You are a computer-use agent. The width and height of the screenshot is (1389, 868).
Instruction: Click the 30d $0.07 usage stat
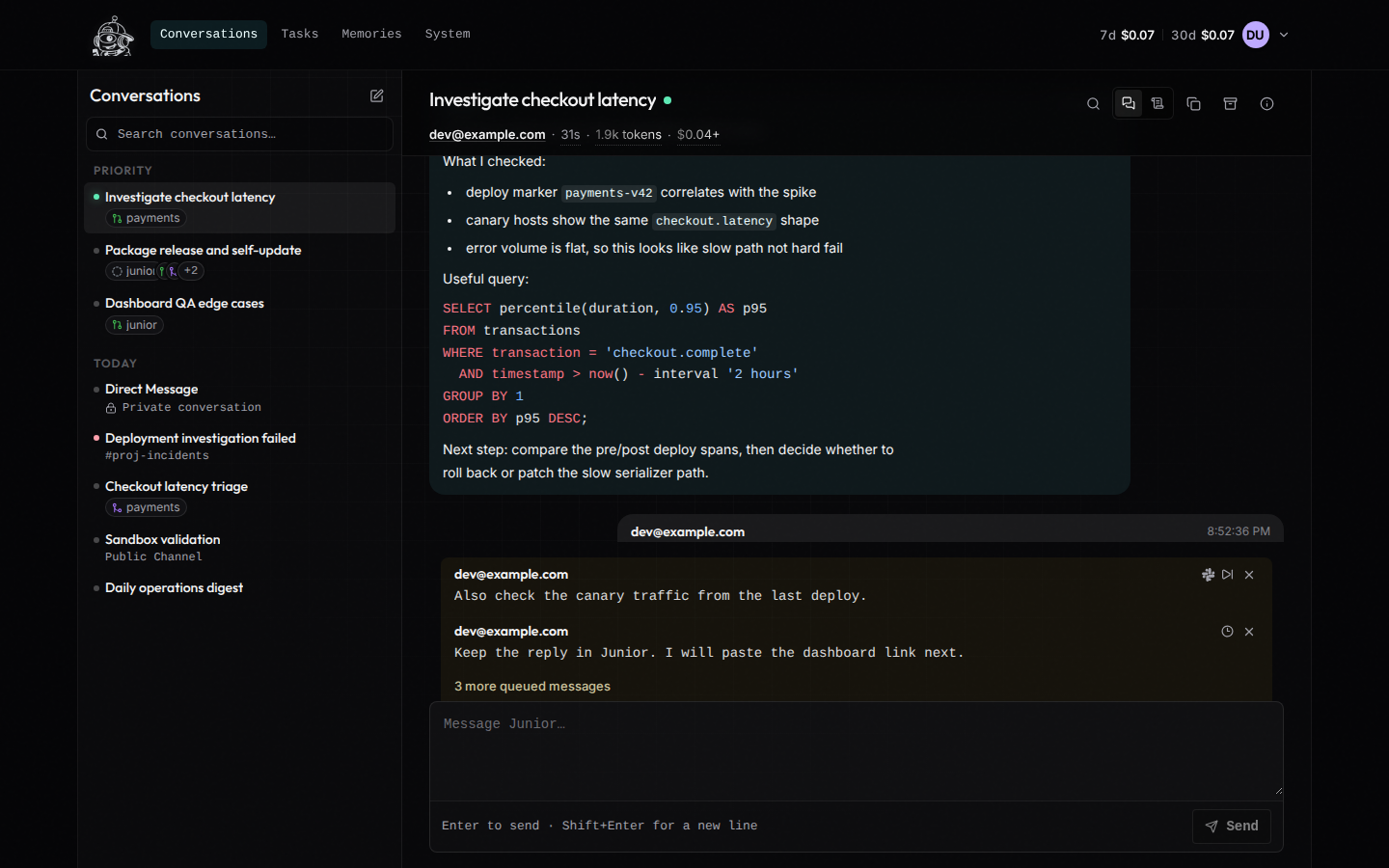(1203, 35)
